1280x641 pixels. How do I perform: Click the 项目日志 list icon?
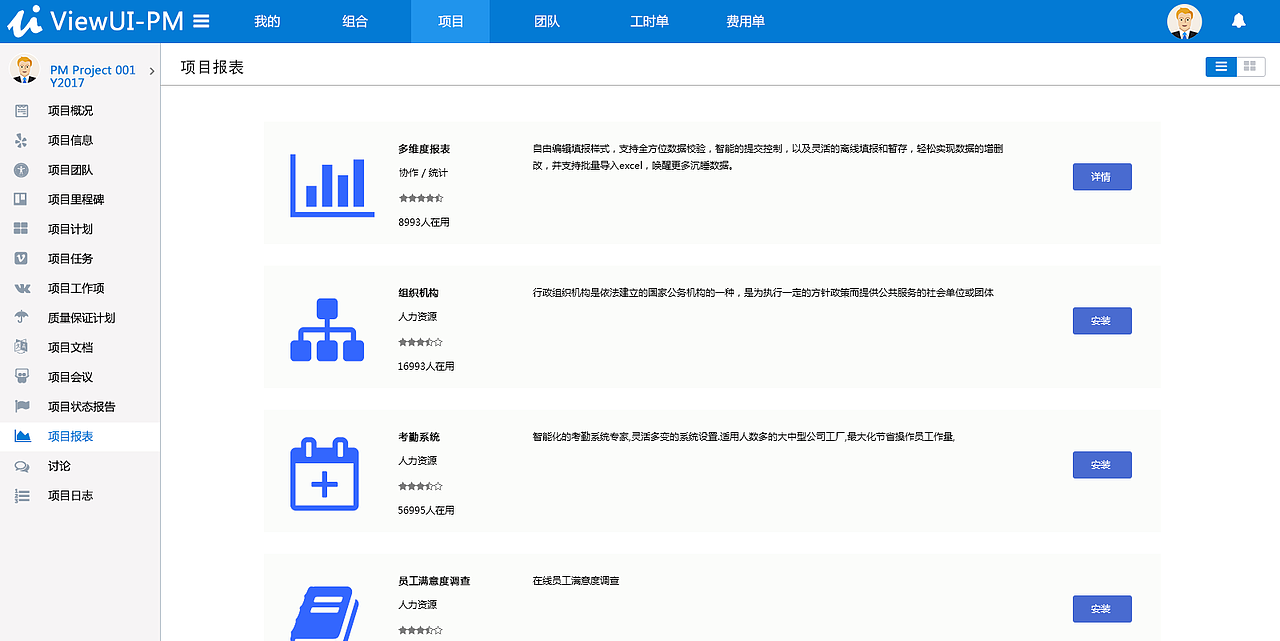[22, 495]
